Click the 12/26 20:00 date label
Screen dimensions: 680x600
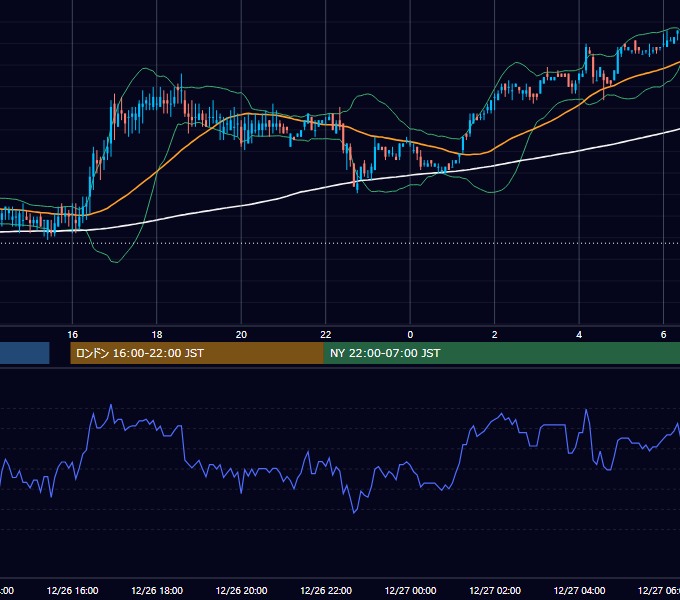[x=242, y=590]
